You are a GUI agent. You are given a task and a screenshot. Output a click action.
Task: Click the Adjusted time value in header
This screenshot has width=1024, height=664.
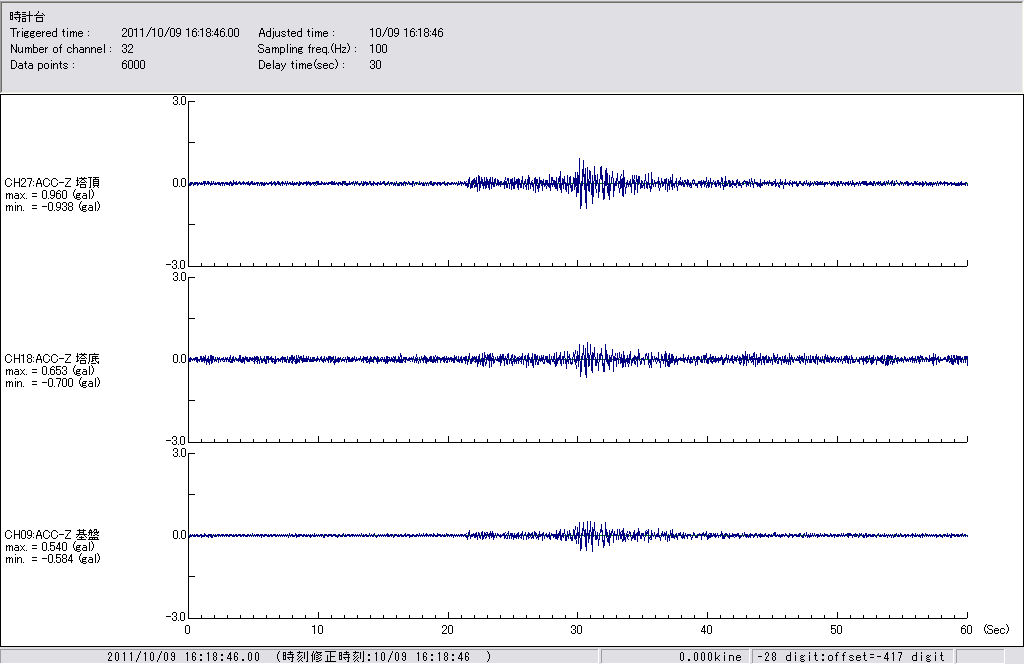point(406,33)
